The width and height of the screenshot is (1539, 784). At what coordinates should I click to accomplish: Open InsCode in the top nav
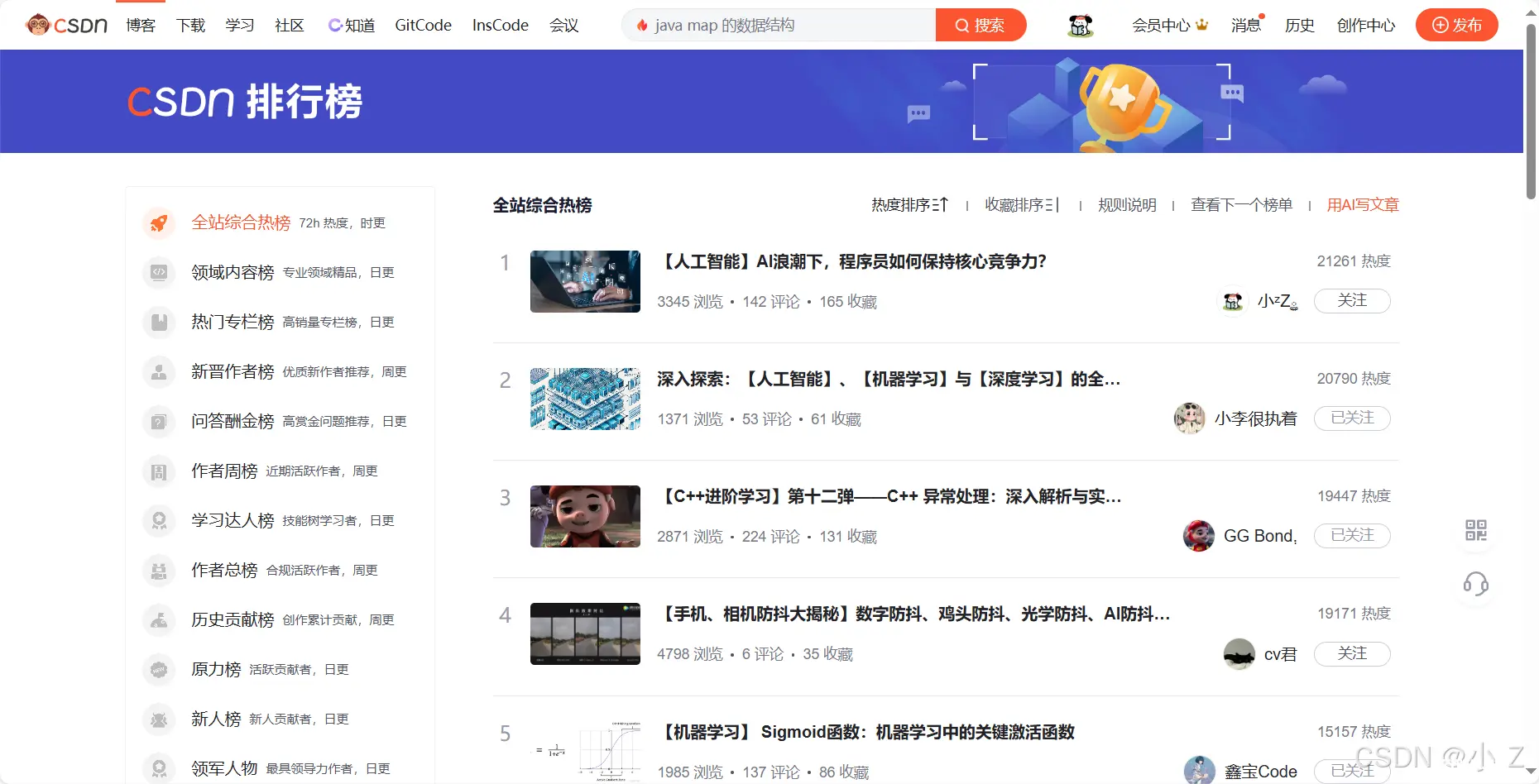click(x=501, y=25)
